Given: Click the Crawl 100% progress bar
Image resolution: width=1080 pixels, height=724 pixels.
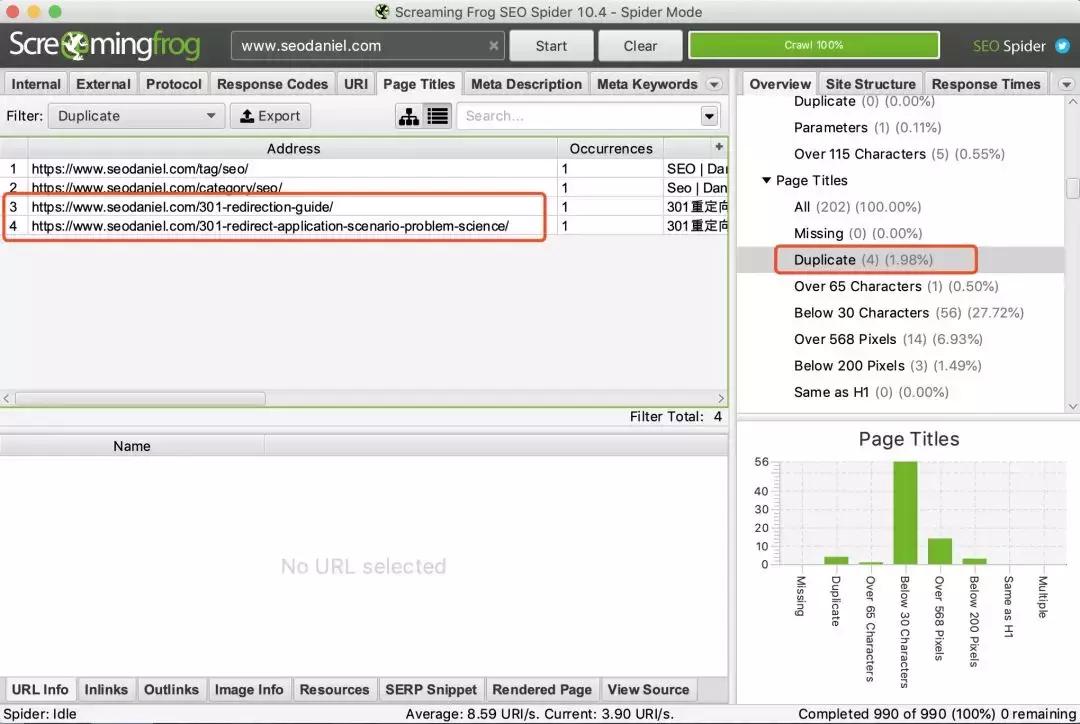Looking at the screenshot, I should [813, 46].
